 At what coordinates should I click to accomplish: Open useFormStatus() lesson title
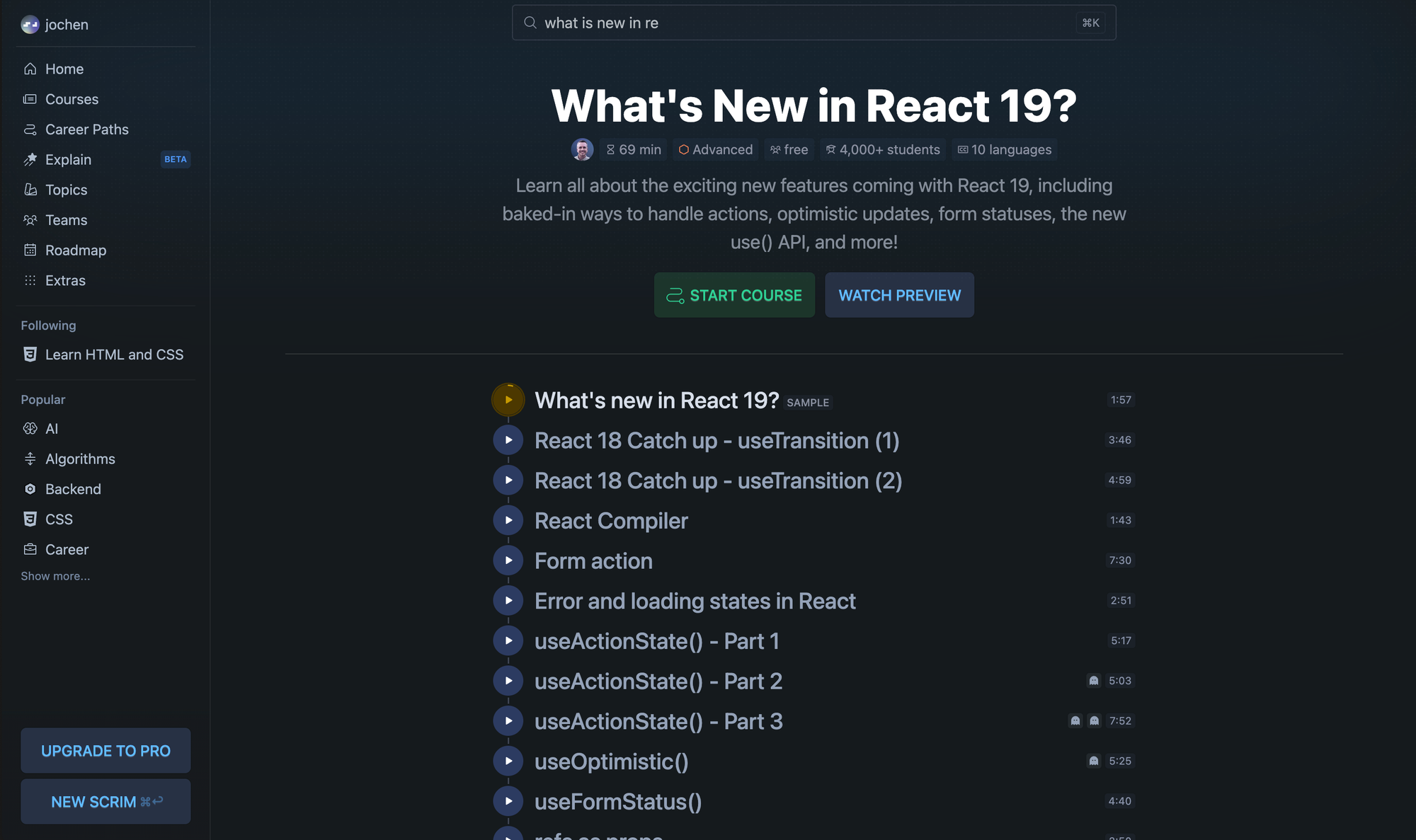tap(618, 801)
